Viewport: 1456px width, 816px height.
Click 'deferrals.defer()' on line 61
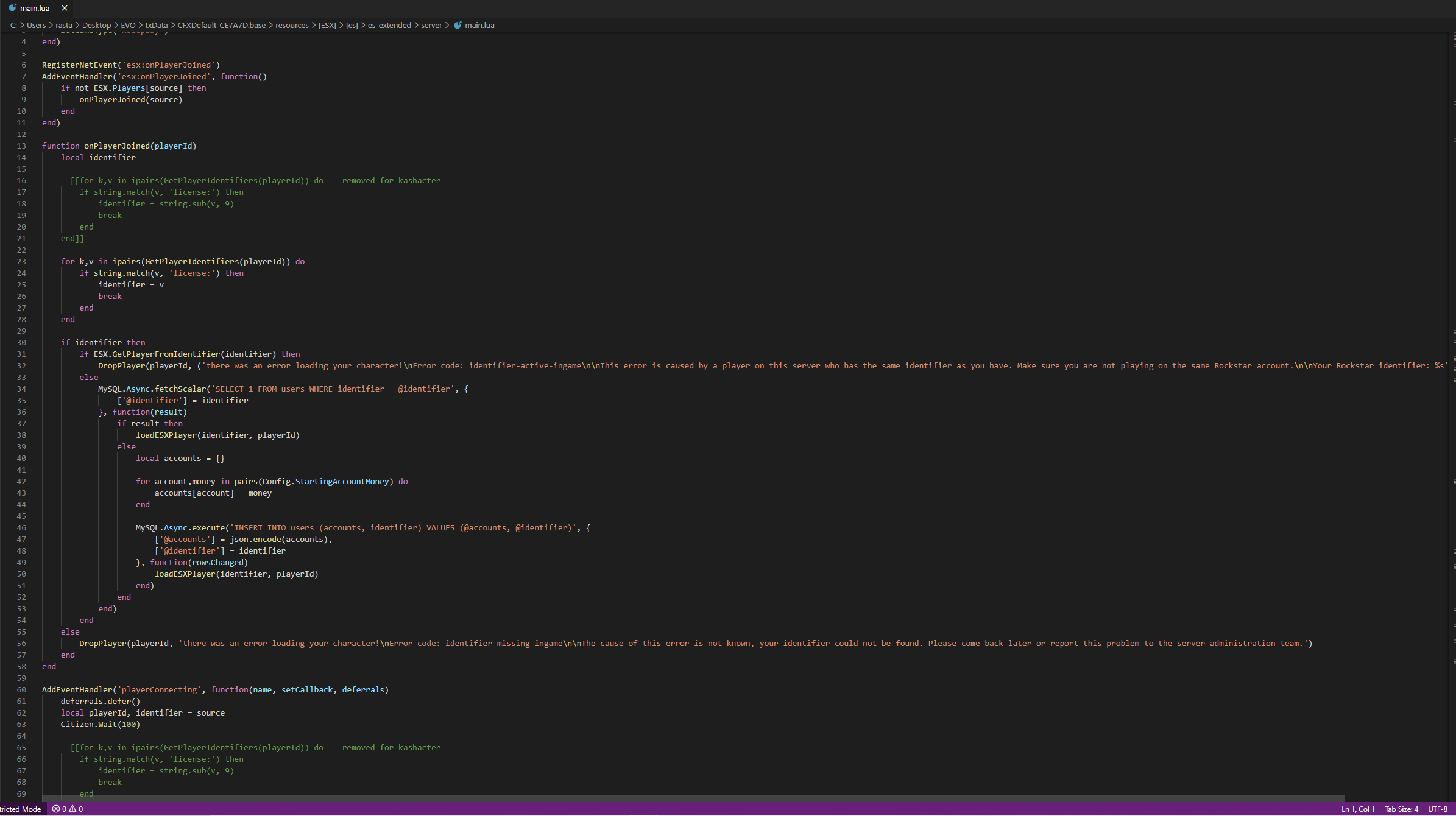[x=101, y=701]
